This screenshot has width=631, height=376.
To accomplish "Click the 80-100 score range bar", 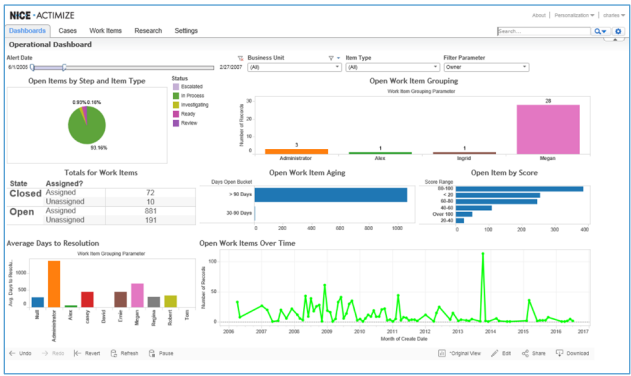I will [x=519, y=189].
